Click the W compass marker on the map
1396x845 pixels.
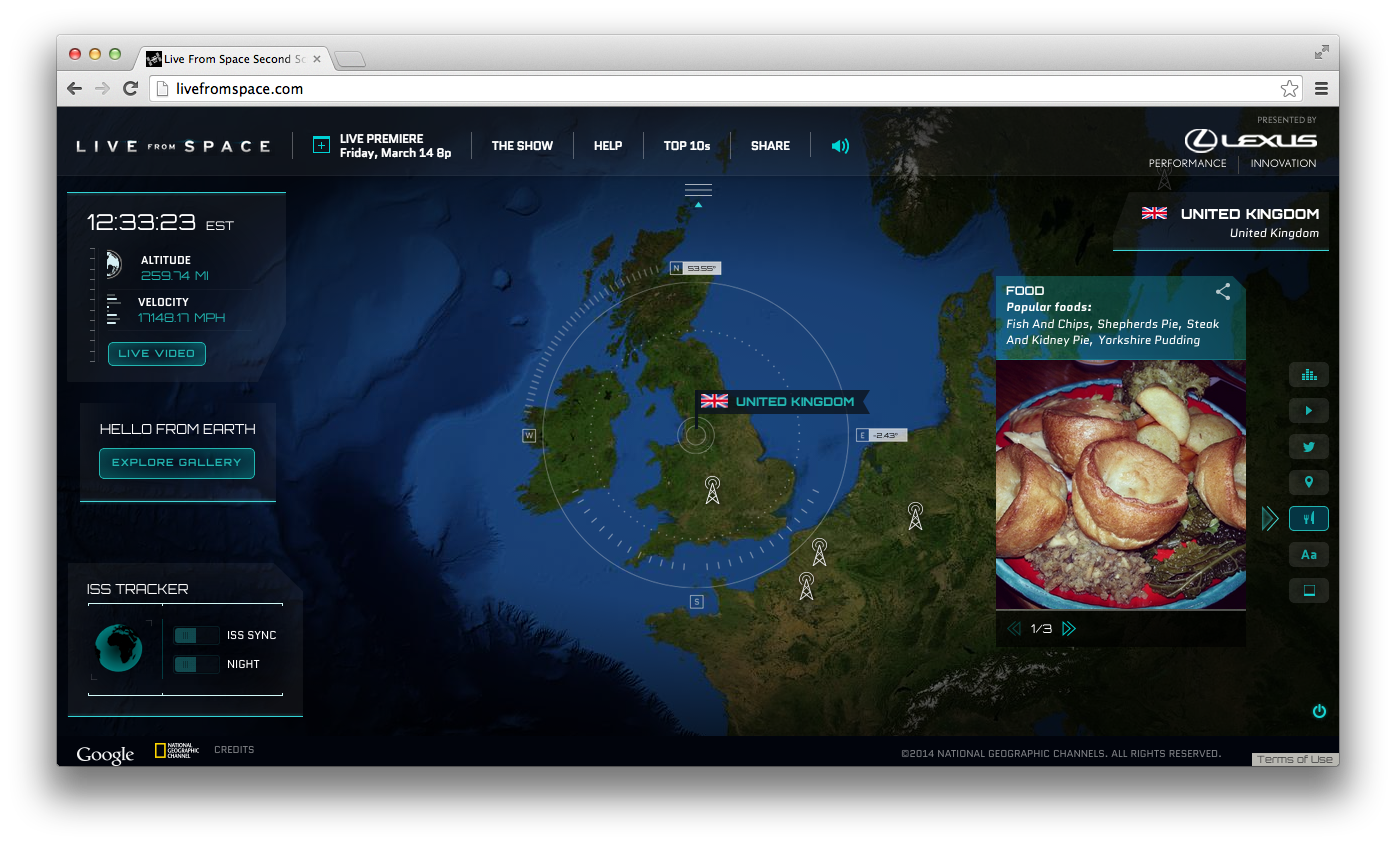(529, 435)
